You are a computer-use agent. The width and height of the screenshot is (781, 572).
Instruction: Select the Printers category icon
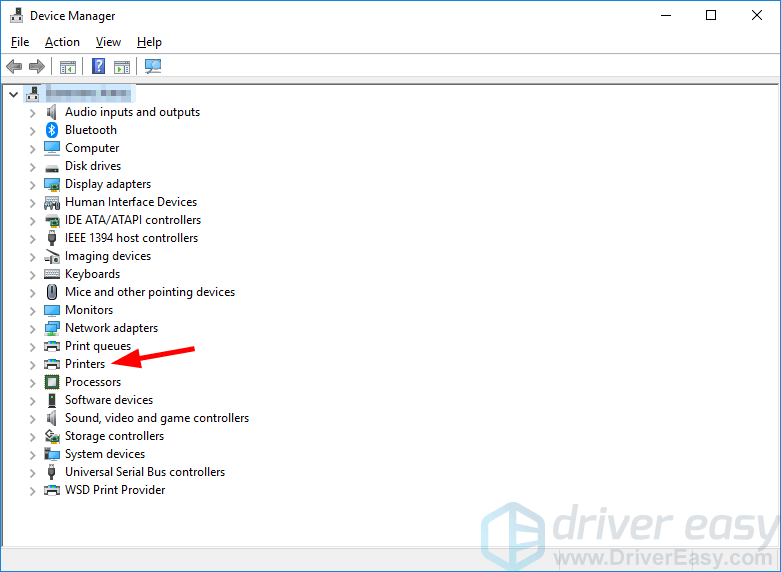[x=52, y=364]
